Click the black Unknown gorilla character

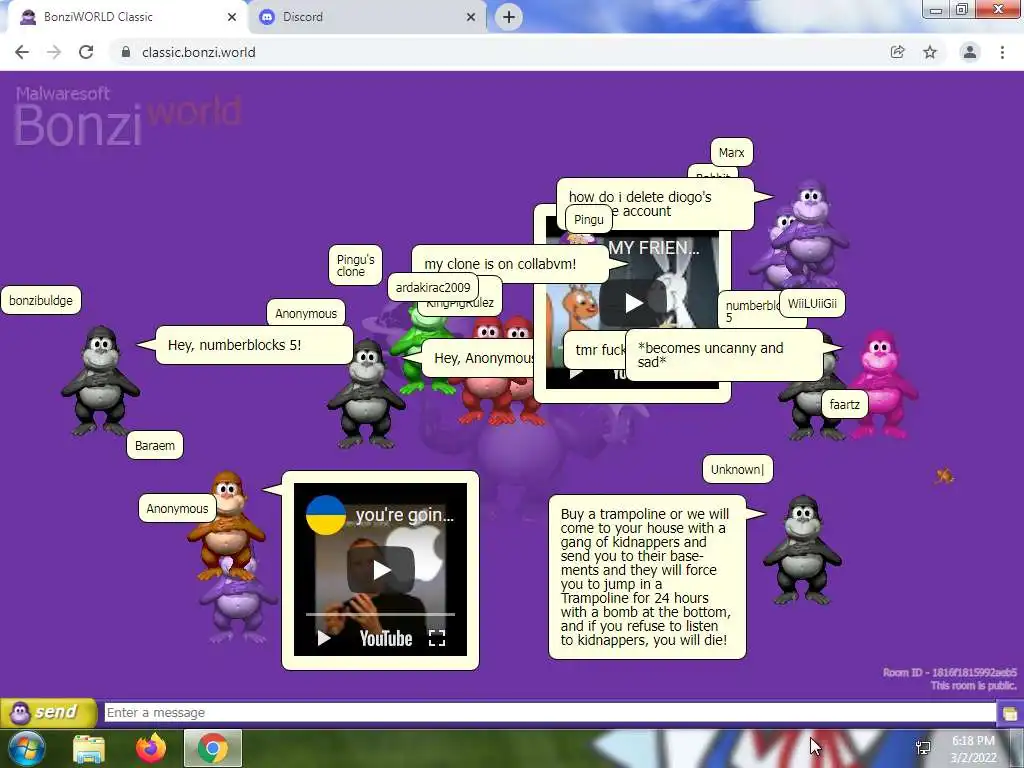pyautogui.click(x=802, y=550)
